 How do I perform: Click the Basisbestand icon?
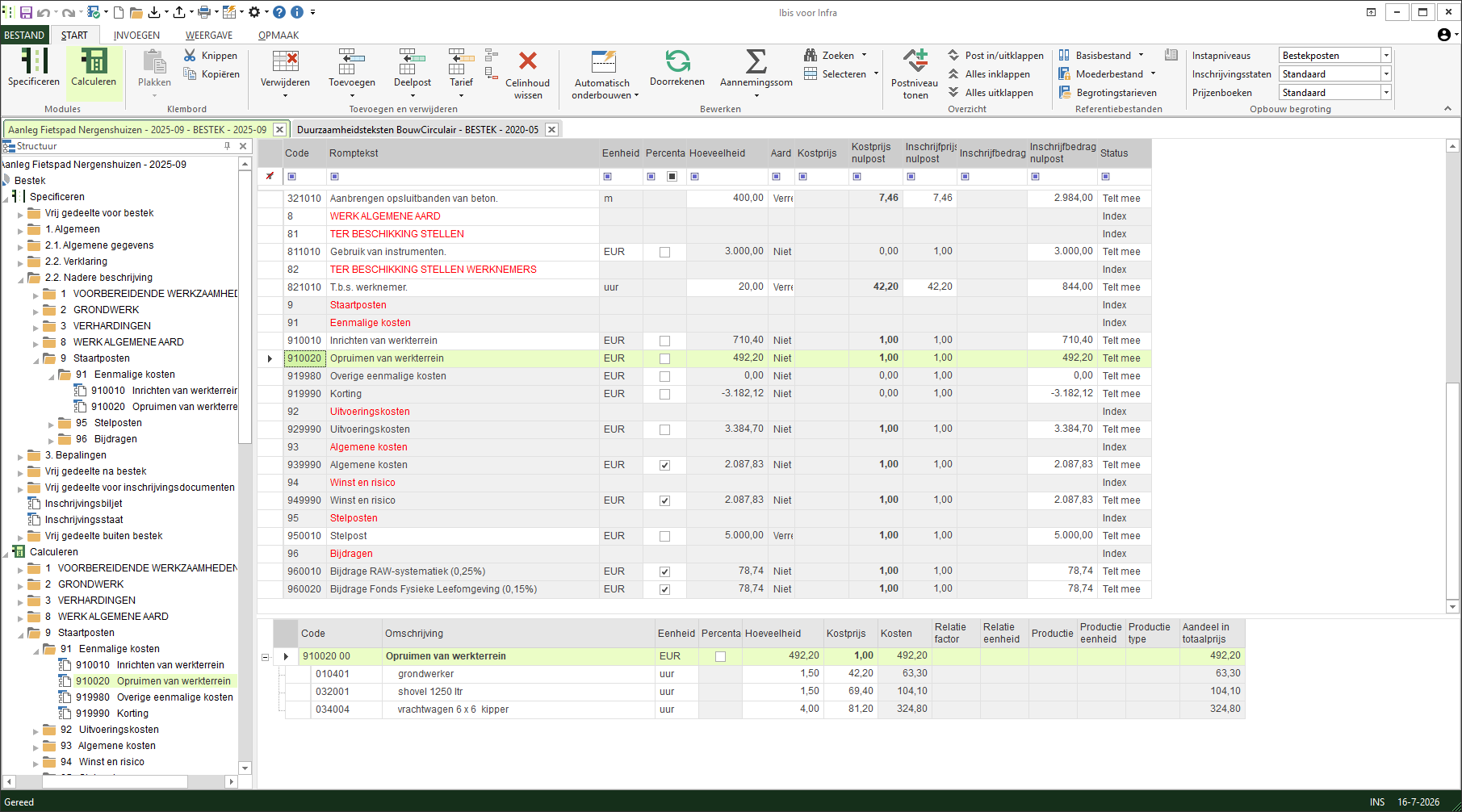click(x=1064, y=55)
